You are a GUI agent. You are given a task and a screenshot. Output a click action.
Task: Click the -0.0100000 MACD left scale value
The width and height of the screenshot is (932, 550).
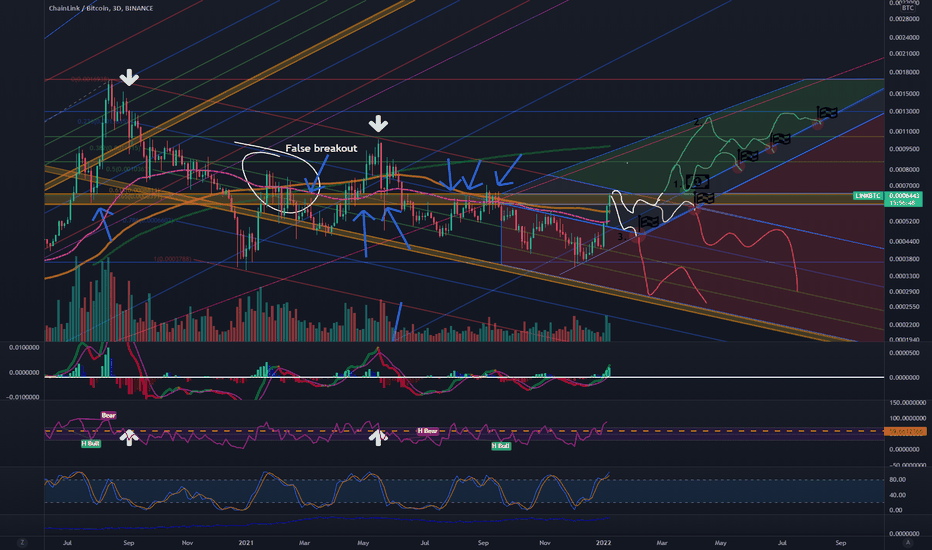23,397
